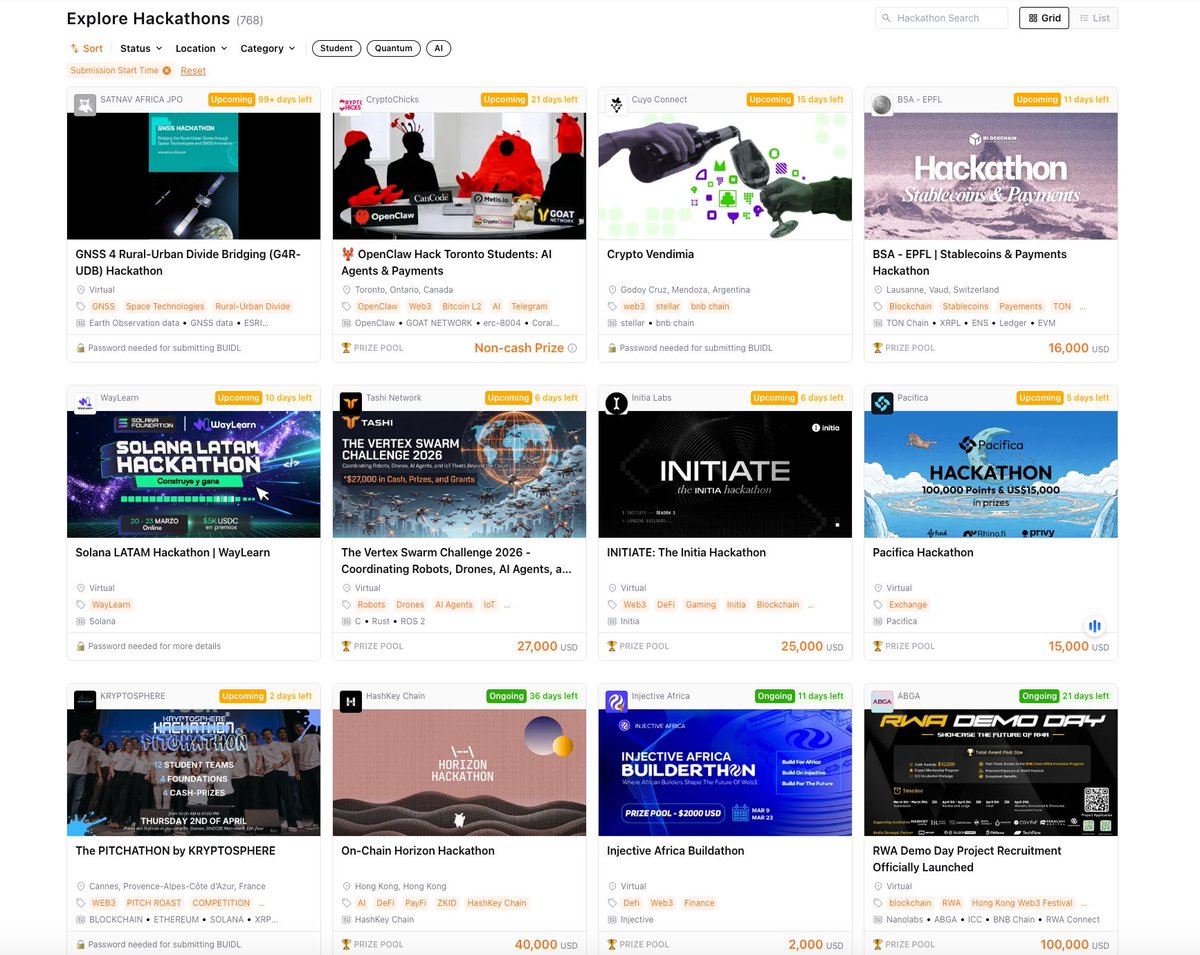Open The PITCHATHON by KRYPTOSPHERE title
The width and height of the screenshot is (1200, 955).
pos(176,851)
